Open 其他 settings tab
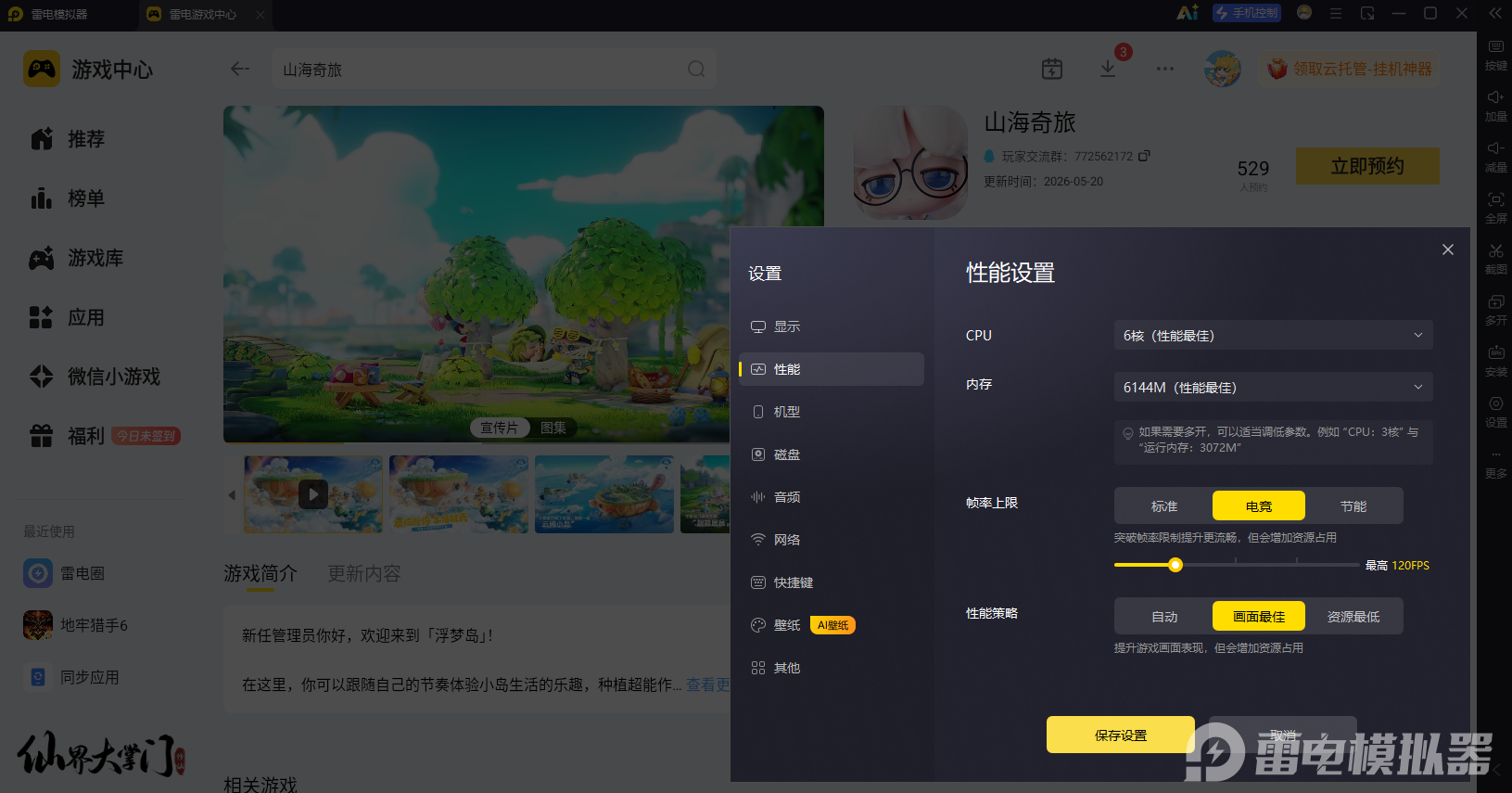Image resolution: width=1512 pixels, height=793 pixels. click(x=832, y=668)
